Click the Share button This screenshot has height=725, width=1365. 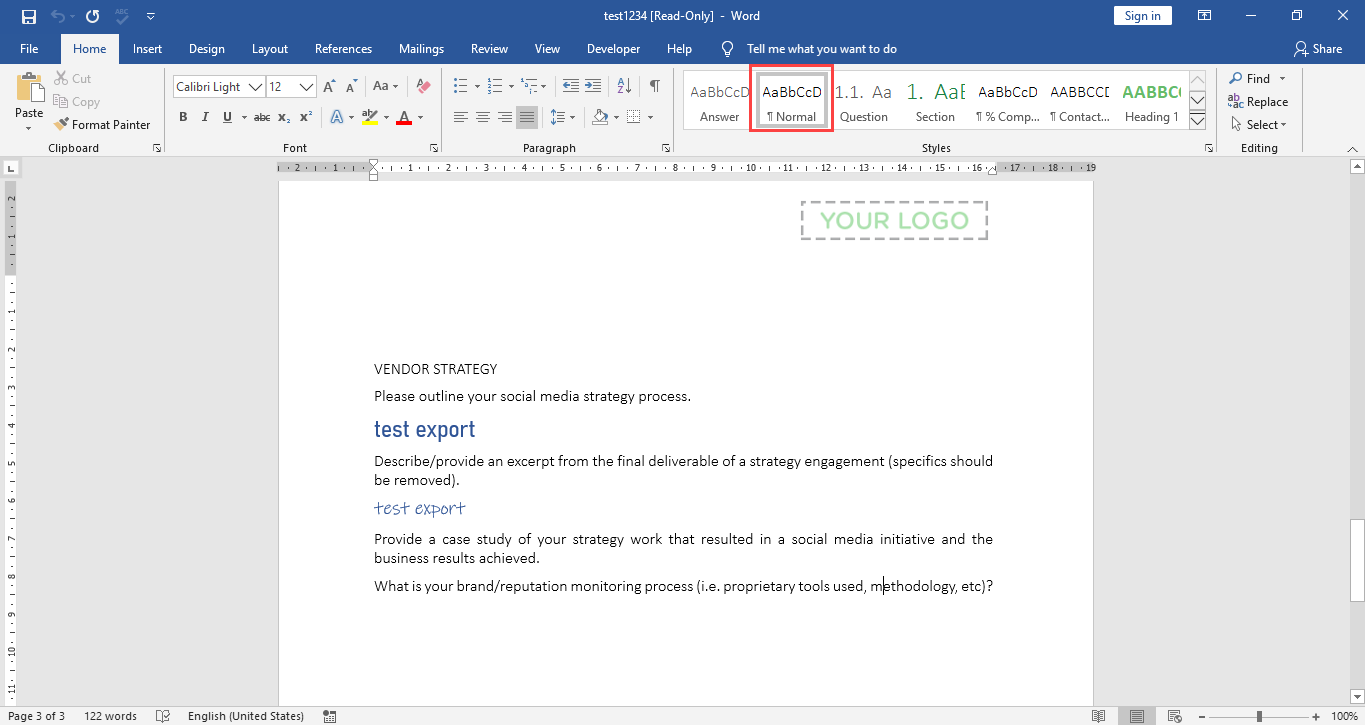coord(1318,48)
